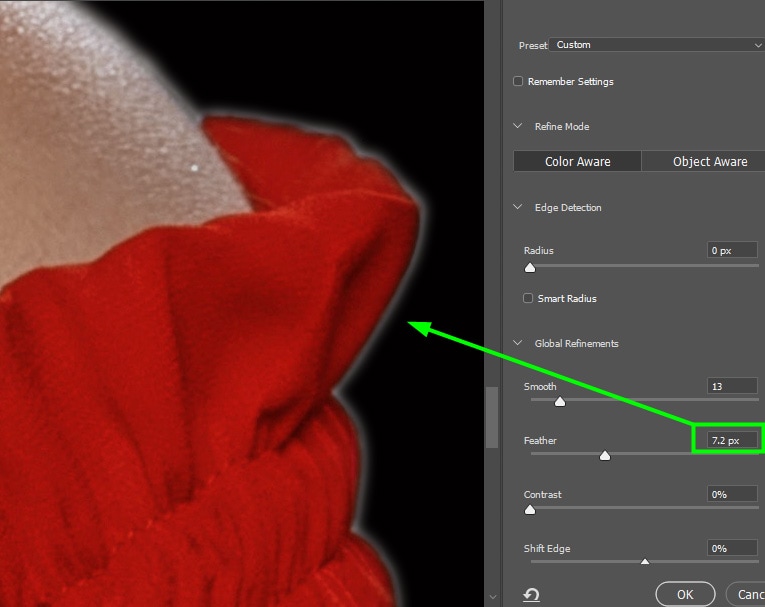The width and height of the screenshot is (765, 607).
Task: Click the Cancel button
Action: (745, 594)
